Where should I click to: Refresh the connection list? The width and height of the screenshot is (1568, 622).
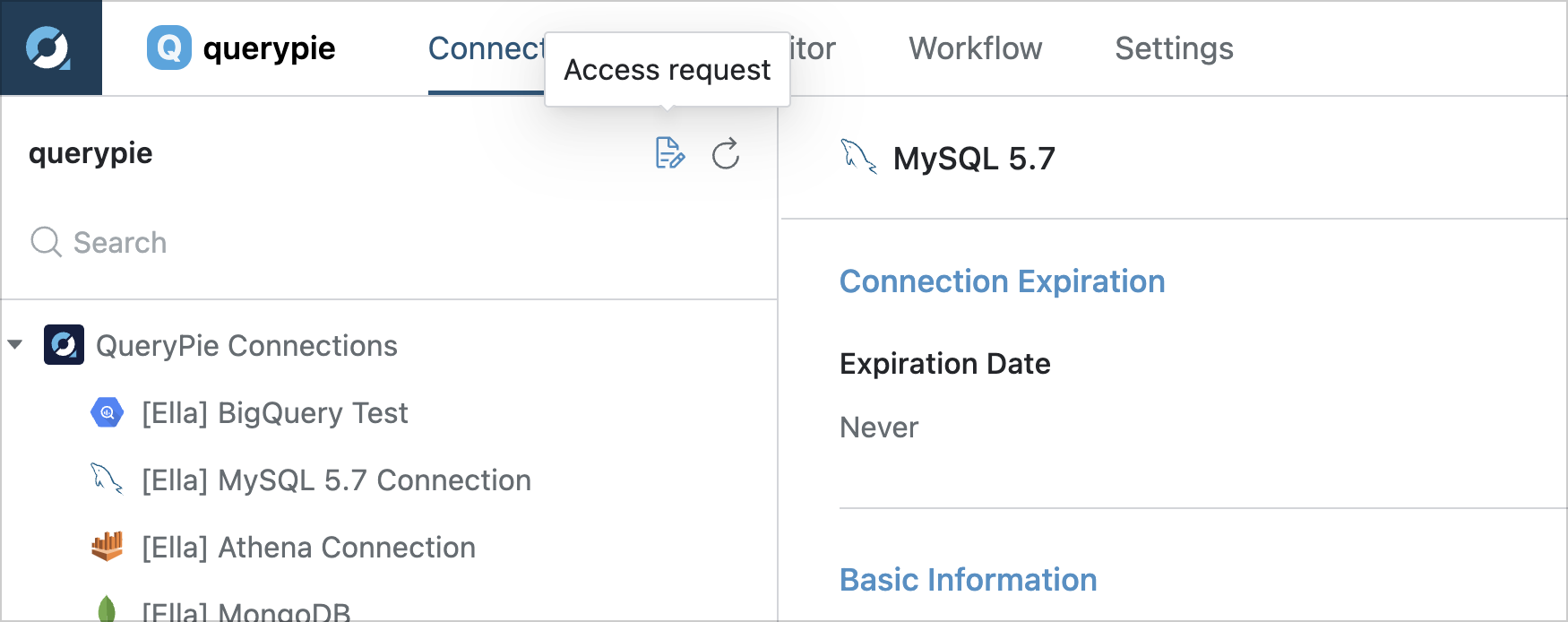(726, 153)
